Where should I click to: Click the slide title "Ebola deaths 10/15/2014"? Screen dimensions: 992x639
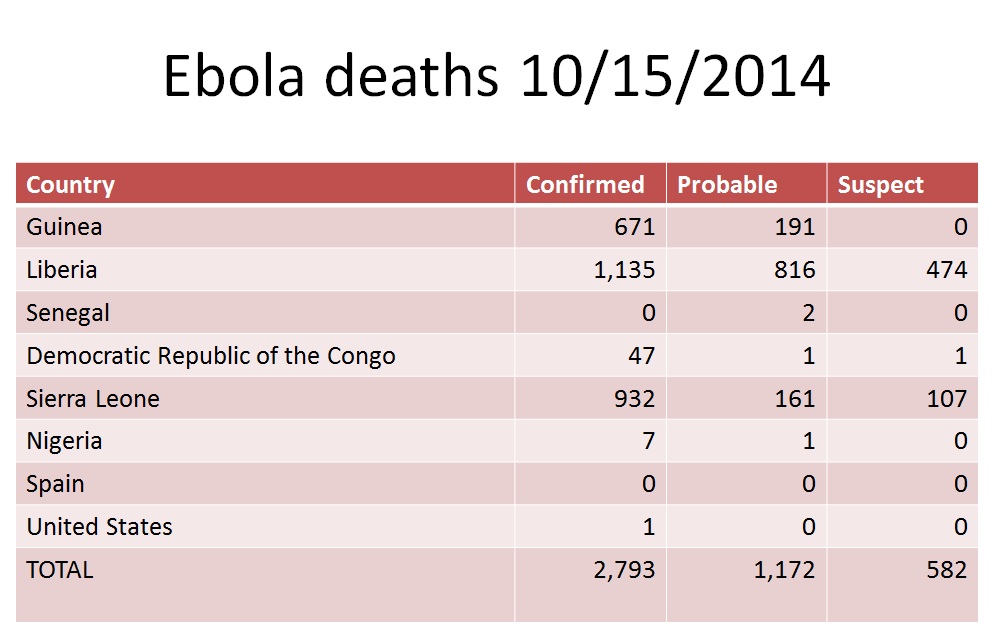coord(496,76)
